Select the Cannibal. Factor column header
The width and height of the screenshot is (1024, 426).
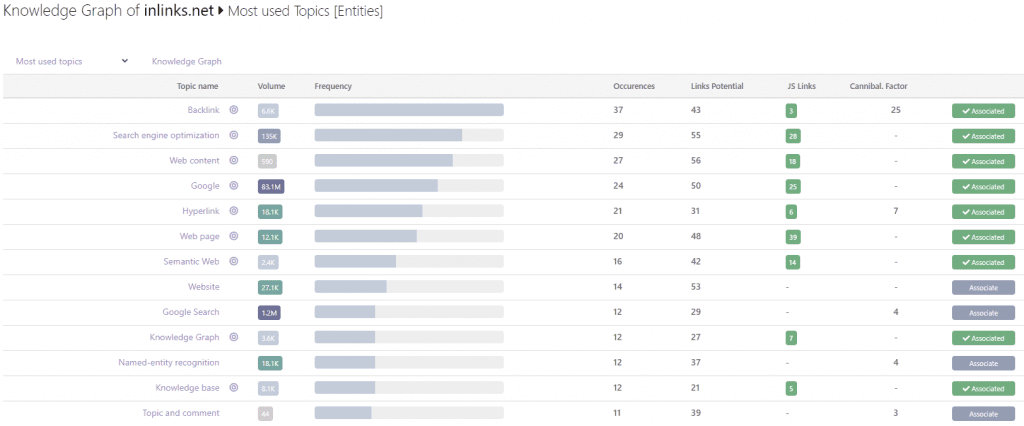click(x=878, y=86)
